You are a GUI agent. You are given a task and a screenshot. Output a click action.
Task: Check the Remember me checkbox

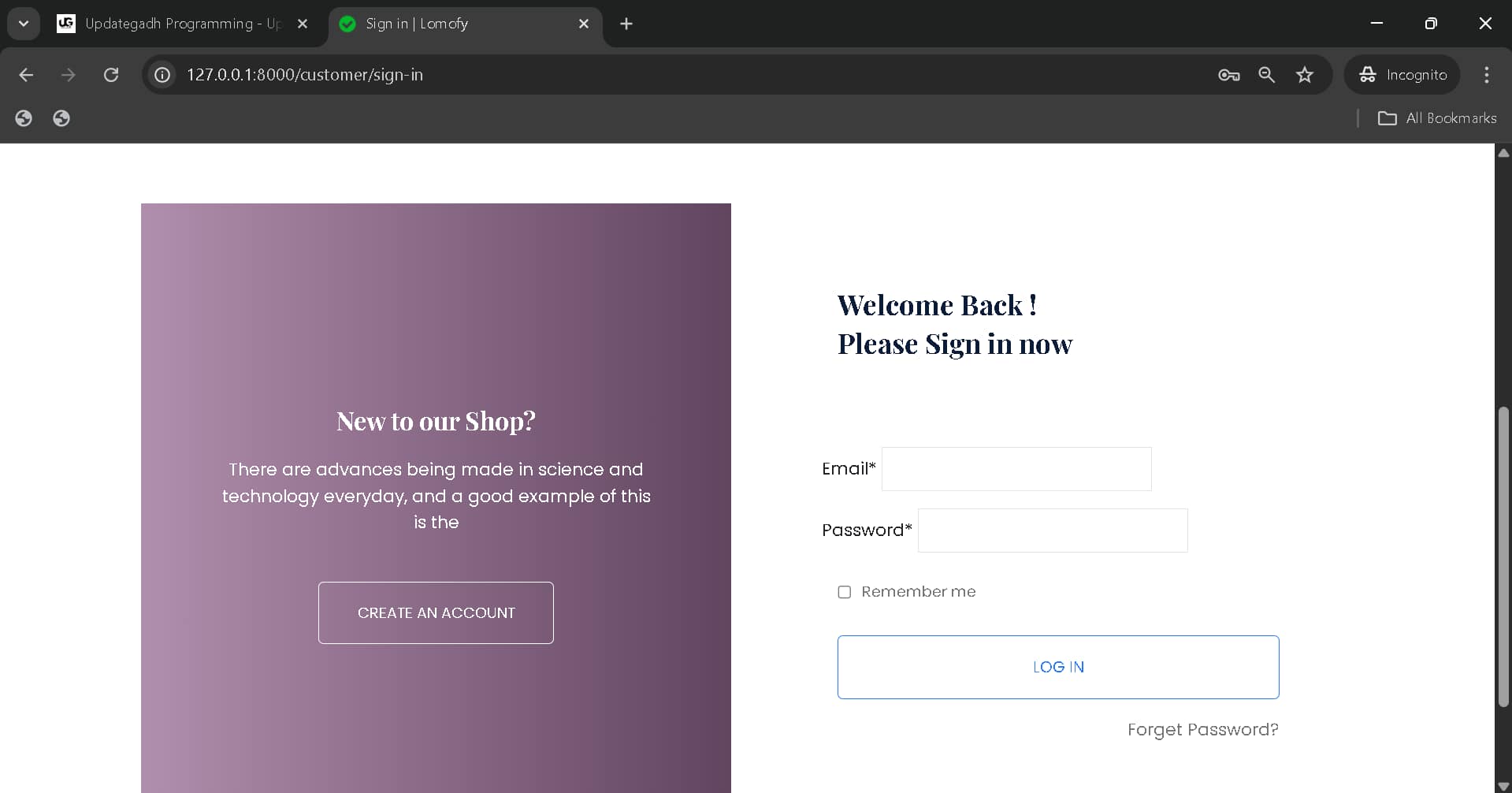point(845,592)
